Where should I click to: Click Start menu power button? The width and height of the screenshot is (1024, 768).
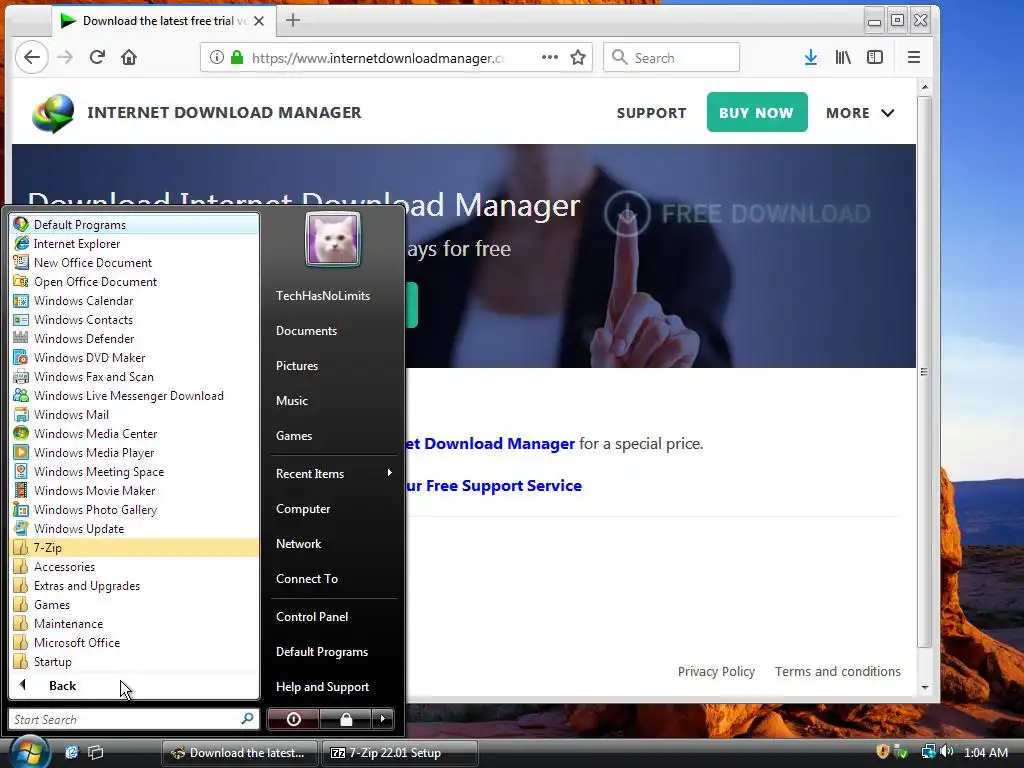click(x=293, y=719)
